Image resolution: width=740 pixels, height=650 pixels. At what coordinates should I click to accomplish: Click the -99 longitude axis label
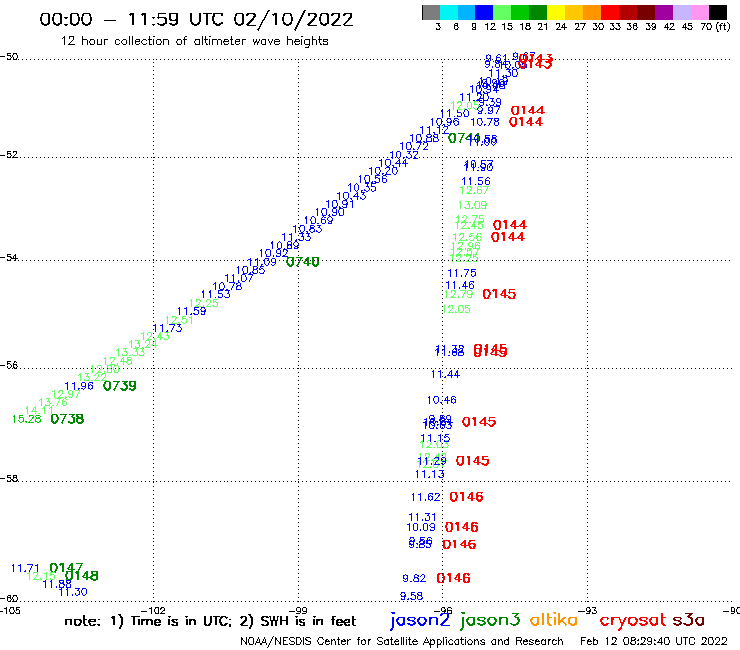coord(298,610)
